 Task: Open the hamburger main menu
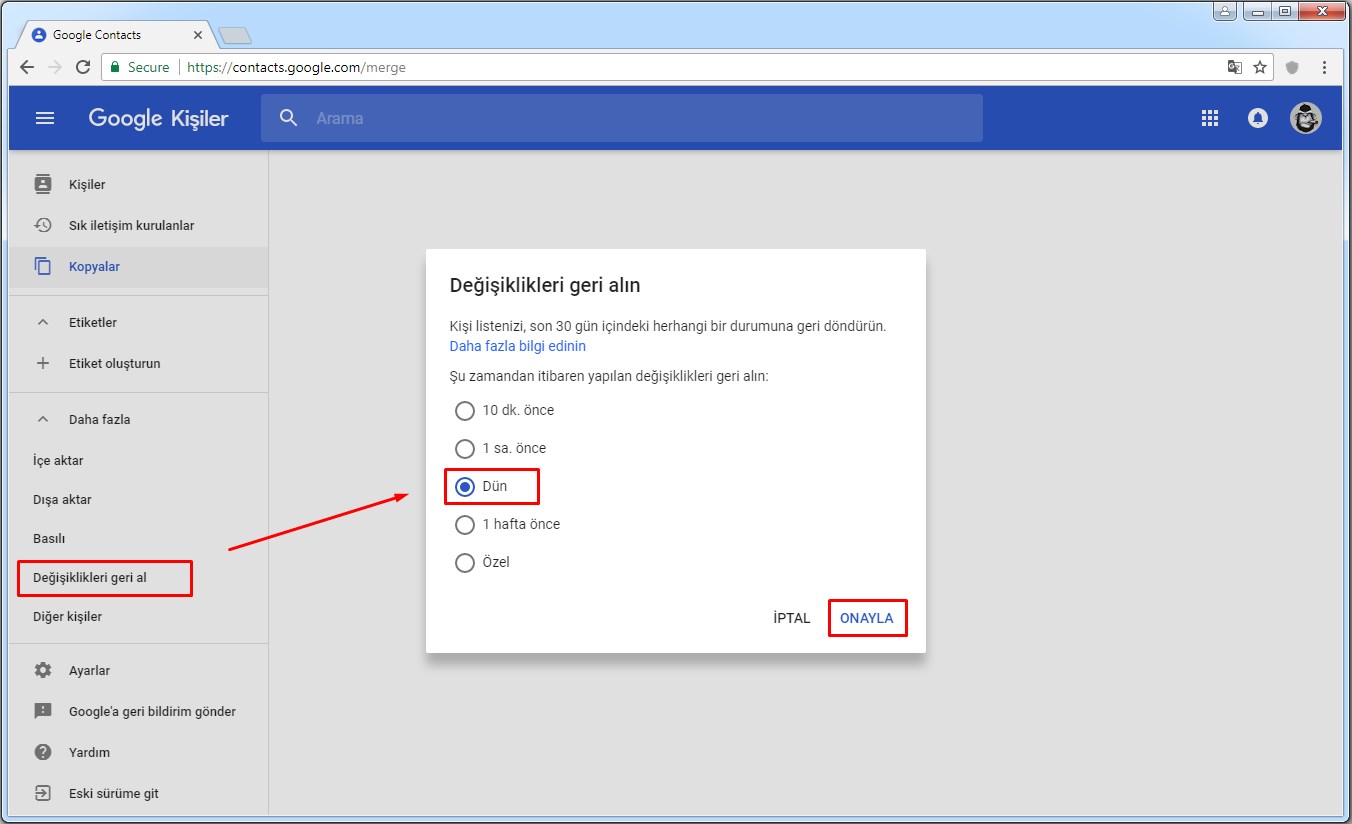[x=45, y=118]
